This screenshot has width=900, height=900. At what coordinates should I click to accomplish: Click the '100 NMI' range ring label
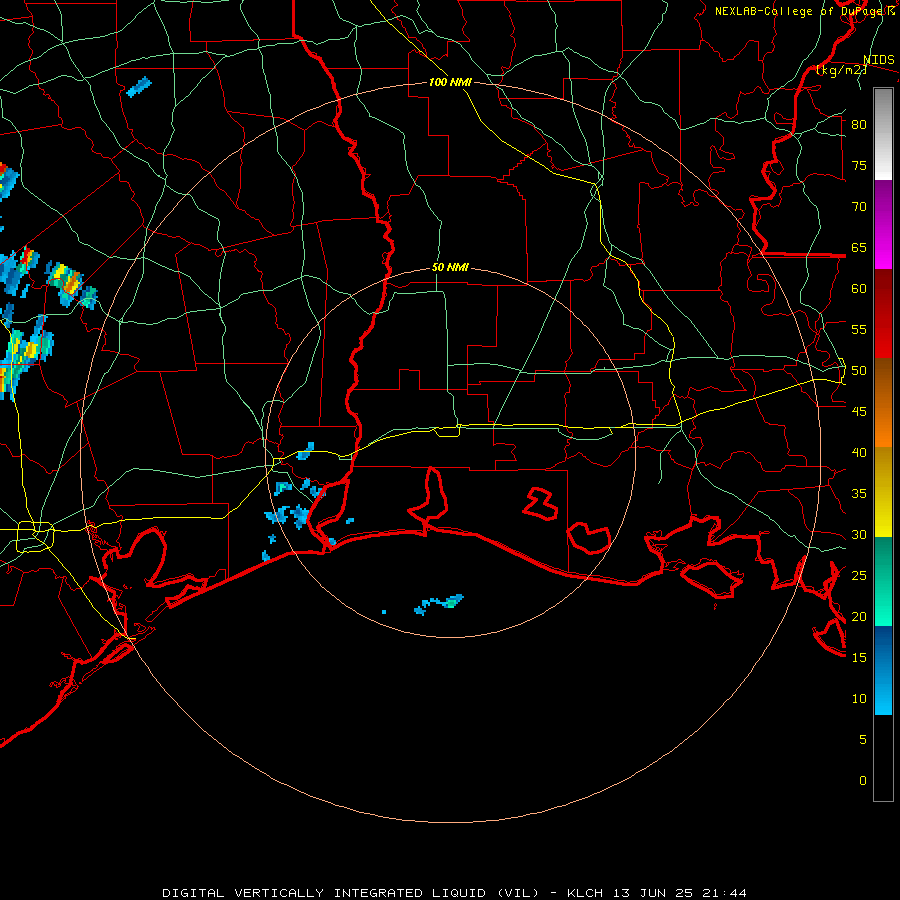point(450,82)
